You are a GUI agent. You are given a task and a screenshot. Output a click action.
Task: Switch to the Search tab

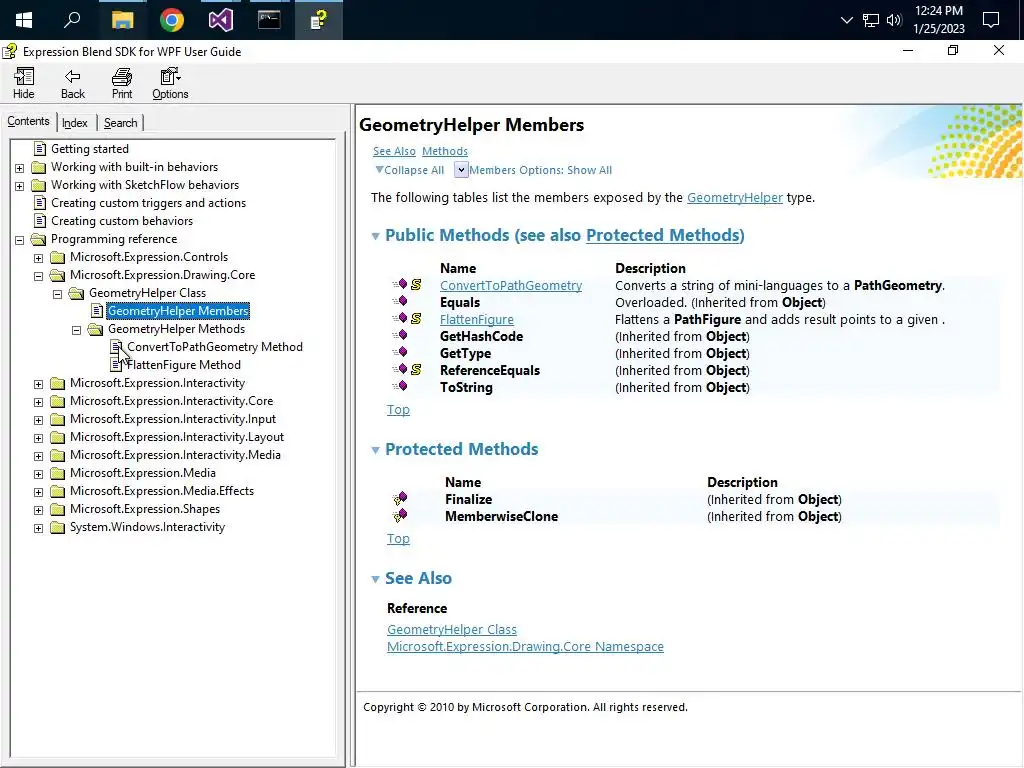121,123
